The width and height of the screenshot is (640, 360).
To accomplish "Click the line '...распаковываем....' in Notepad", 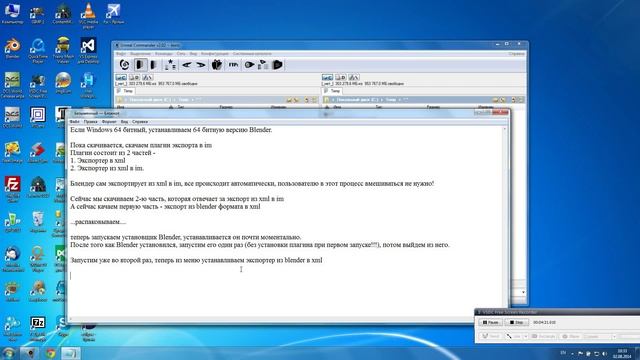I will click(x=98, y=222).
